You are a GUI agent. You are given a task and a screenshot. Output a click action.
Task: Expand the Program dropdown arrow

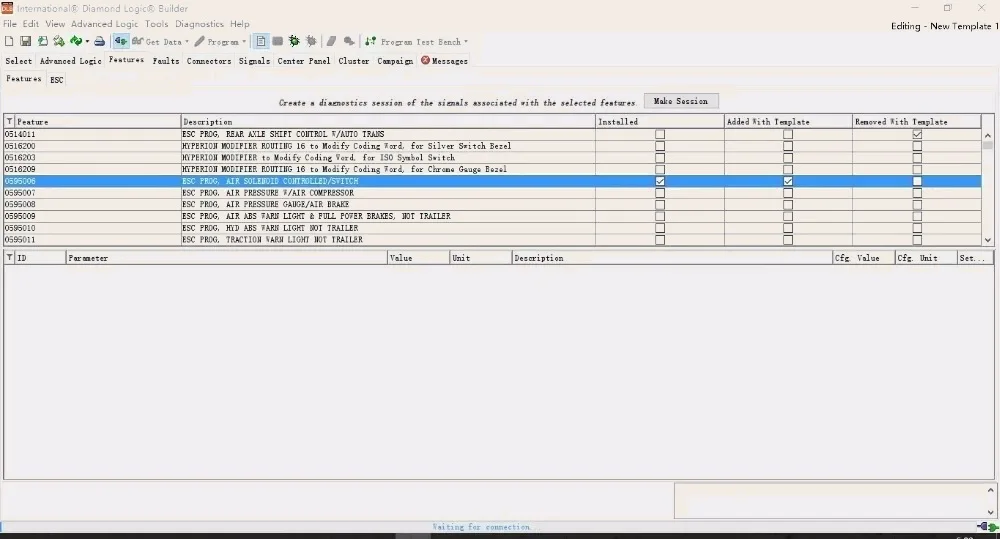click(x=244, y=42)
